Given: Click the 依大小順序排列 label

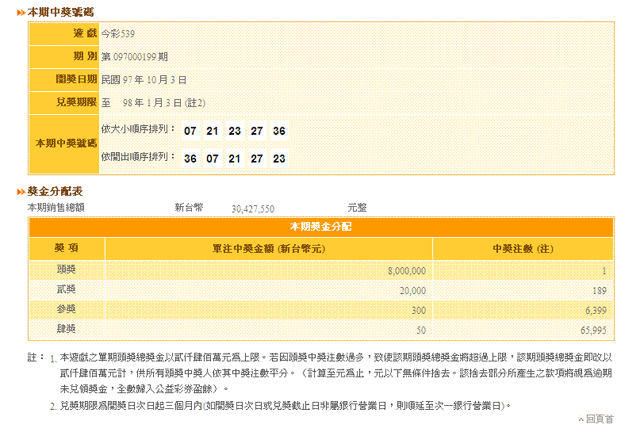Looking at the screenshot, I should pos(138,129).
